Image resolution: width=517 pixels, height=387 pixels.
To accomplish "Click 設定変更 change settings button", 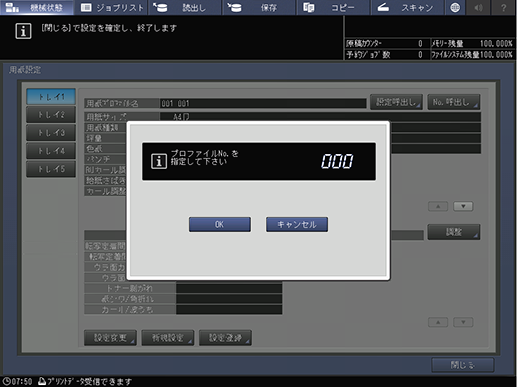I will tap(110, 338).
